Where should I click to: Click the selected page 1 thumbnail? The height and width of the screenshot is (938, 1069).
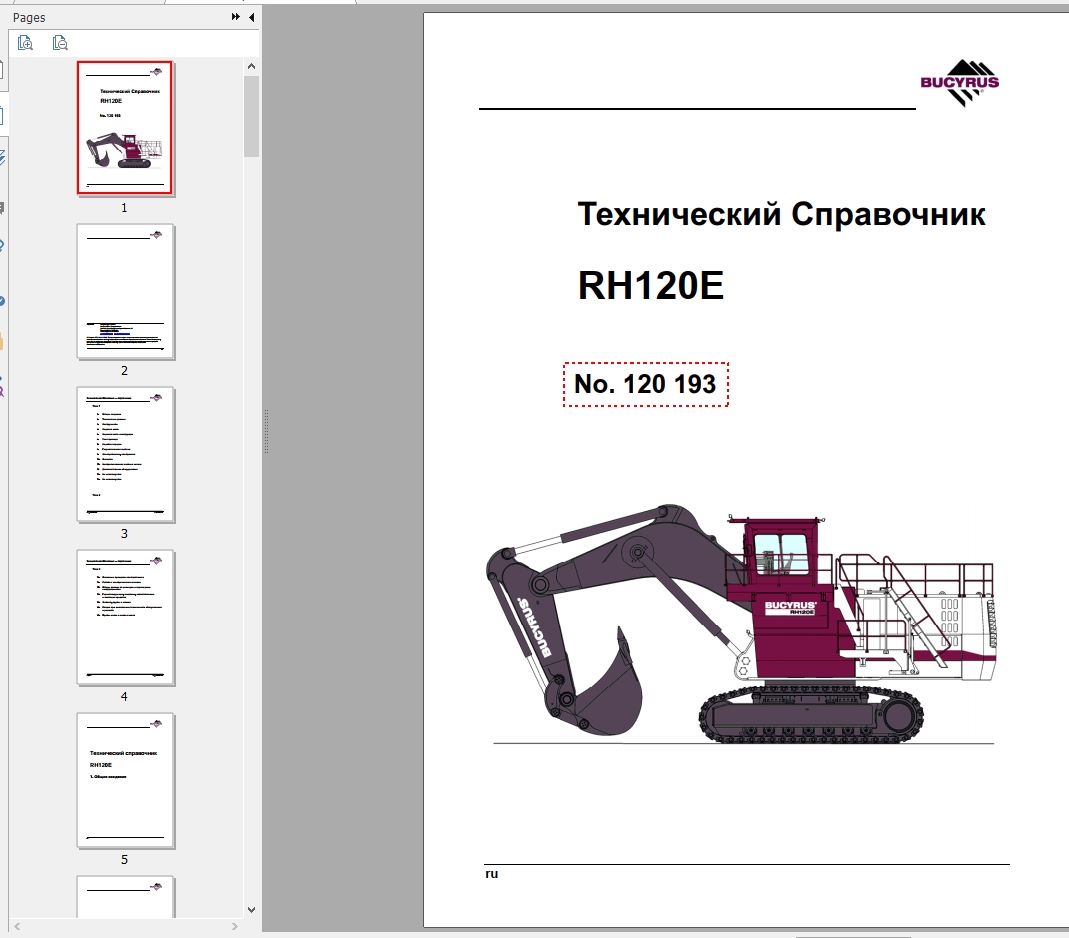click(x=124, y=127)
